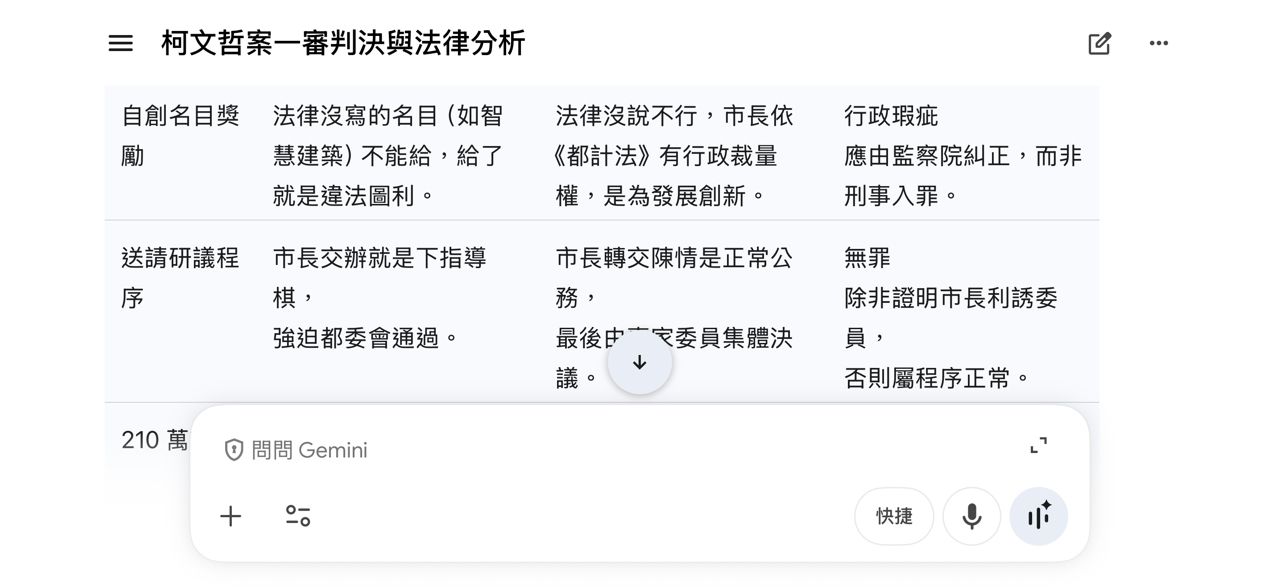This screenshot has width=1280, height=587.
Task: Type in the 問問 Gemini input field
Action: click(x=600, y=450)
